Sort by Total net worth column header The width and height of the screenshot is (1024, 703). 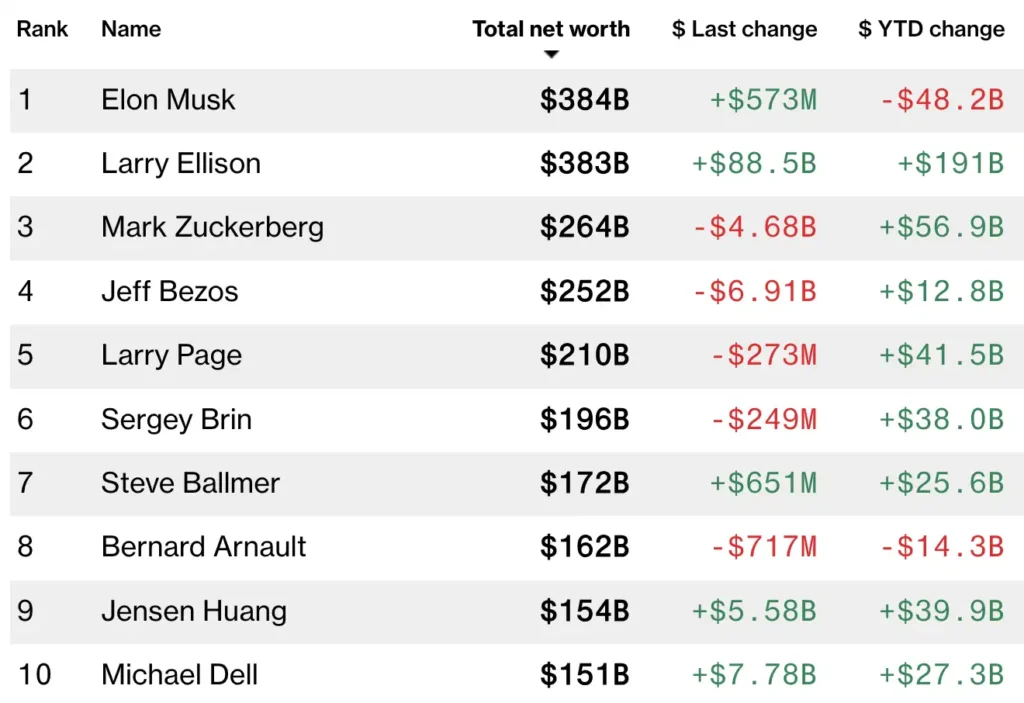[551, 29]
